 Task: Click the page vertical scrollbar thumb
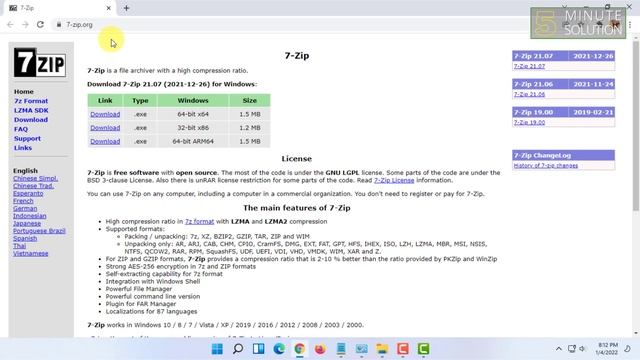(636, 126)
